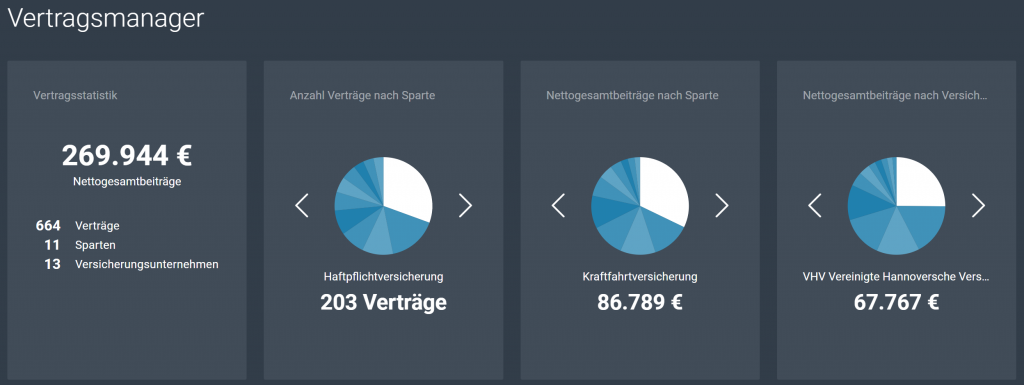The width and height of the screenshot is (1024, 385).
Task: Click the 86.789 € value
Action: click(640, 302)
